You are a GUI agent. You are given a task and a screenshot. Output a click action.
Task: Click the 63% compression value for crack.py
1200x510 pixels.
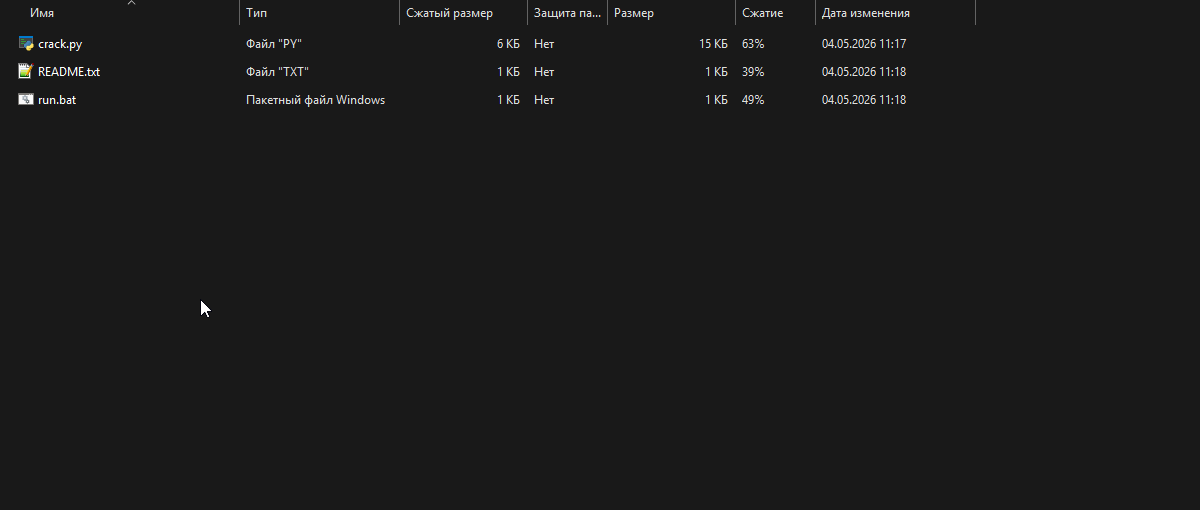(753, 44)
